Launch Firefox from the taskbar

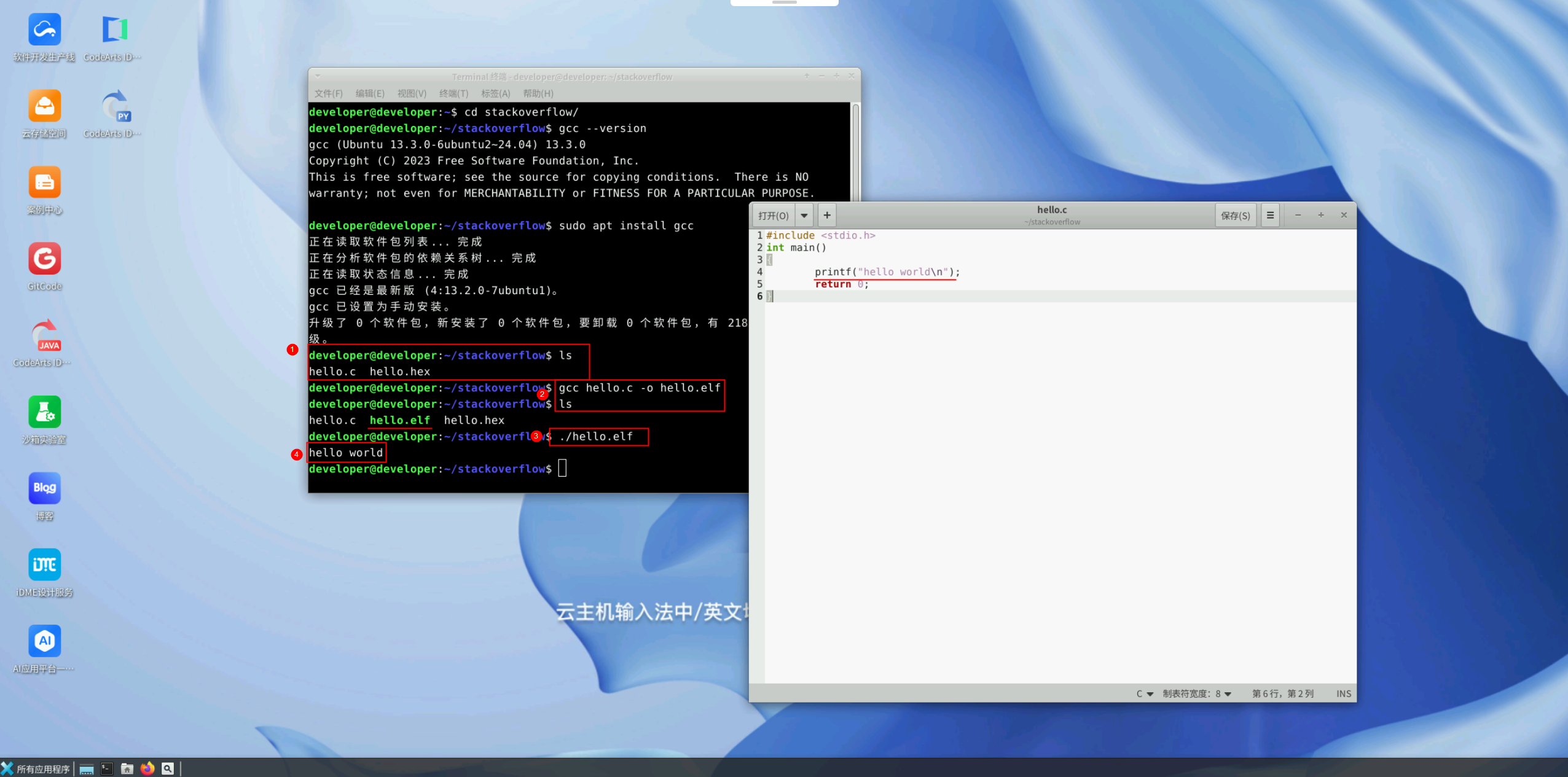pos(147,768)
